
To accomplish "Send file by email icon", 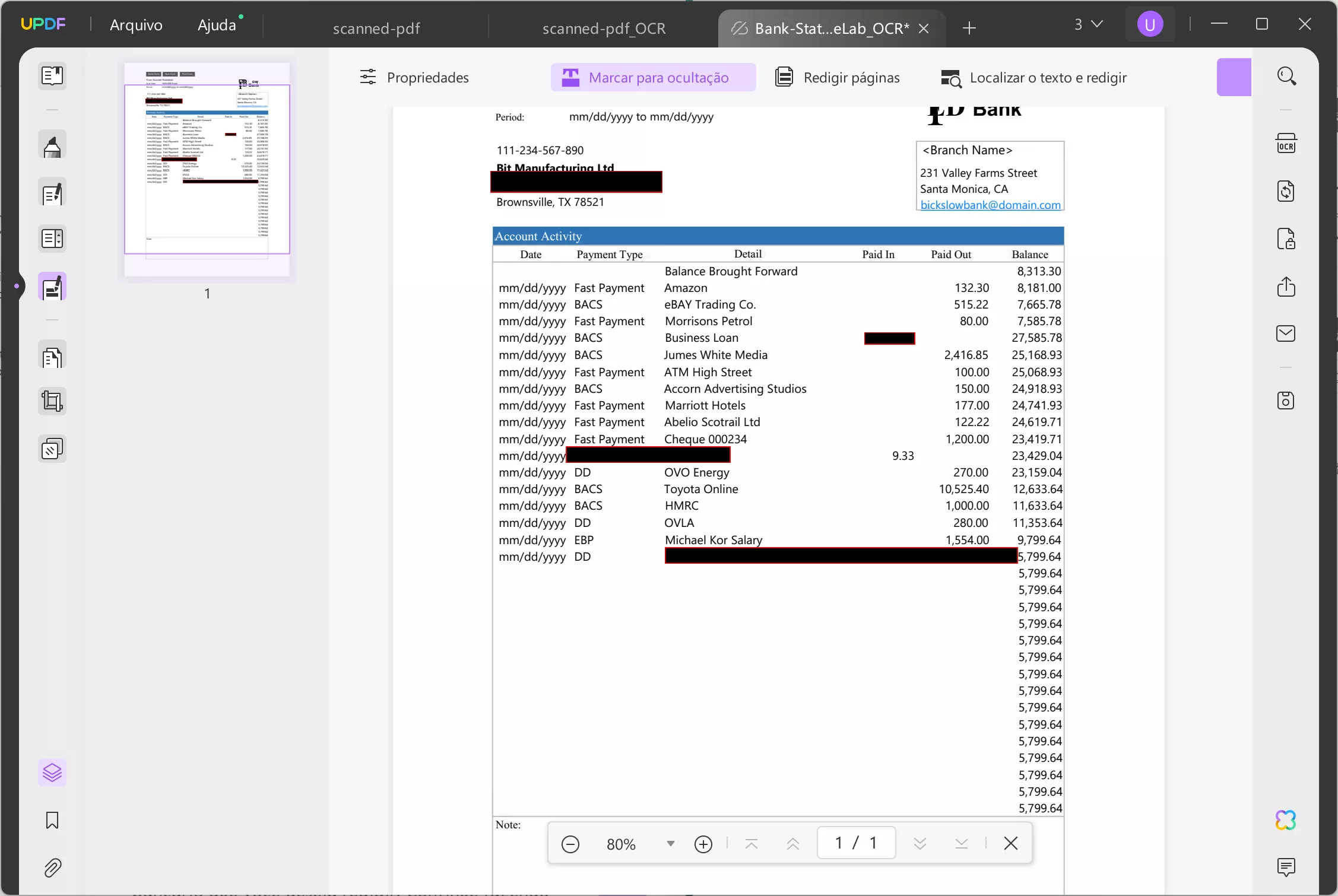I will pos(1286,333).
